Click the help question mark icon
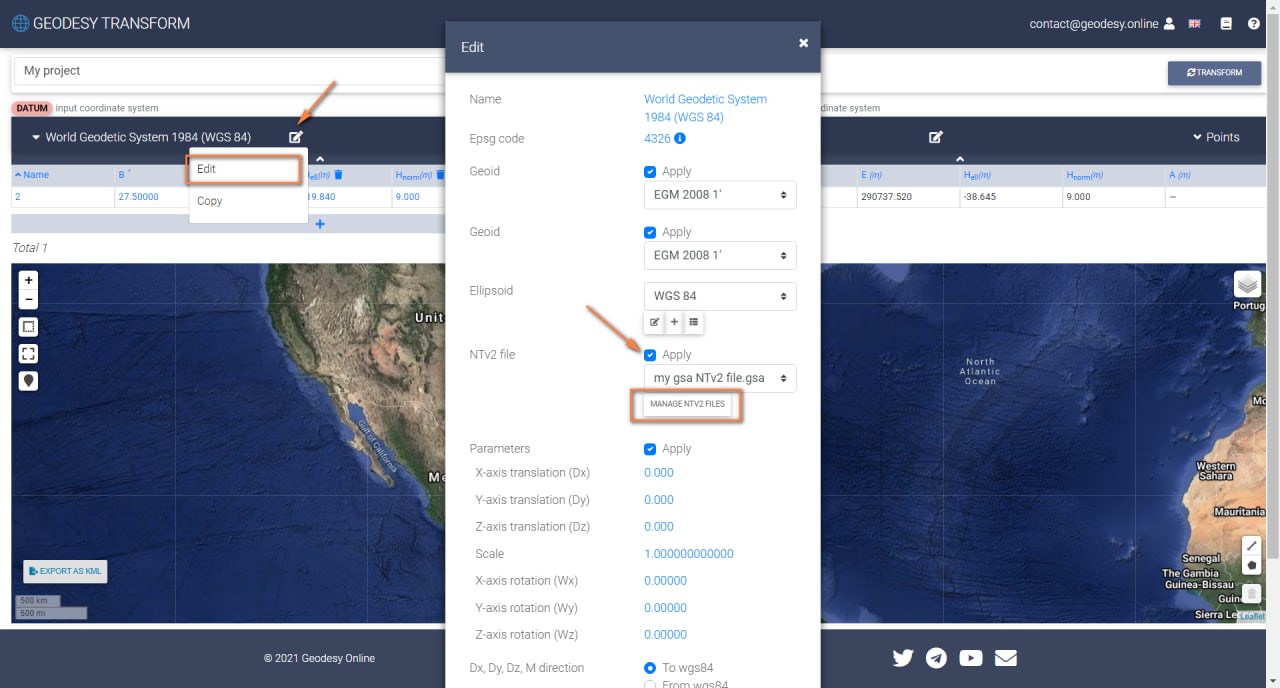The height and width of the screenshot is (688, 1280). pos(1253,24)
